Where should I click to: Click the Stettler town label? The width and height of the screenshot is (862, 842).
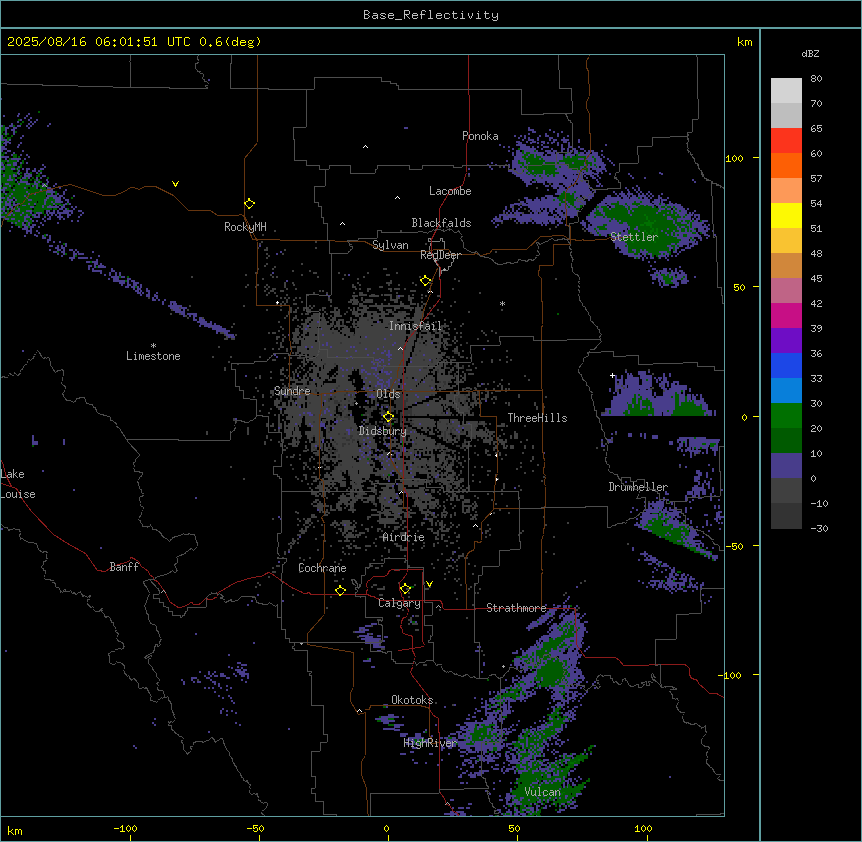click(634, 237)
